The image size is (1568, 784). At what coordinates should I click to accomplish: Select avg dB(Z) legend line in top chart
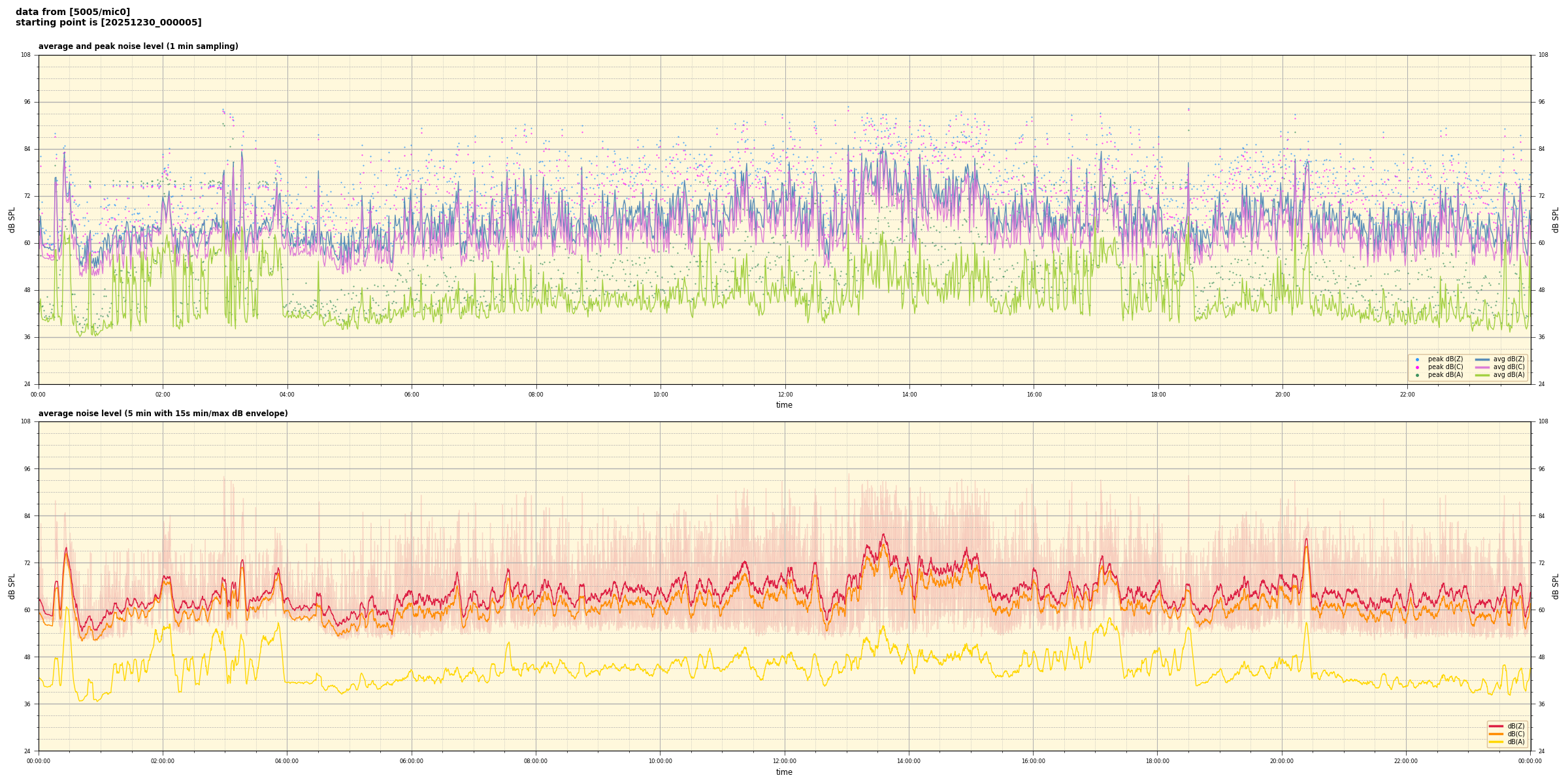pyautogui.click(x=1482, y=359)
